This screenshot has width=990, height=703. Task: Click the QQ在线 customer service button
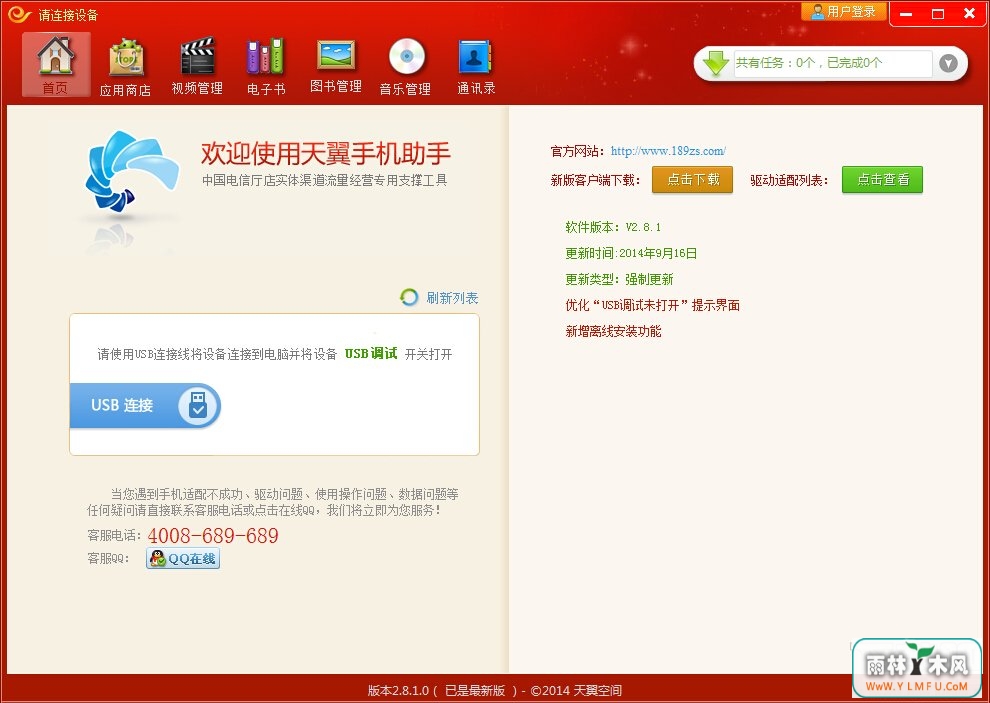[x=183, y=558]
